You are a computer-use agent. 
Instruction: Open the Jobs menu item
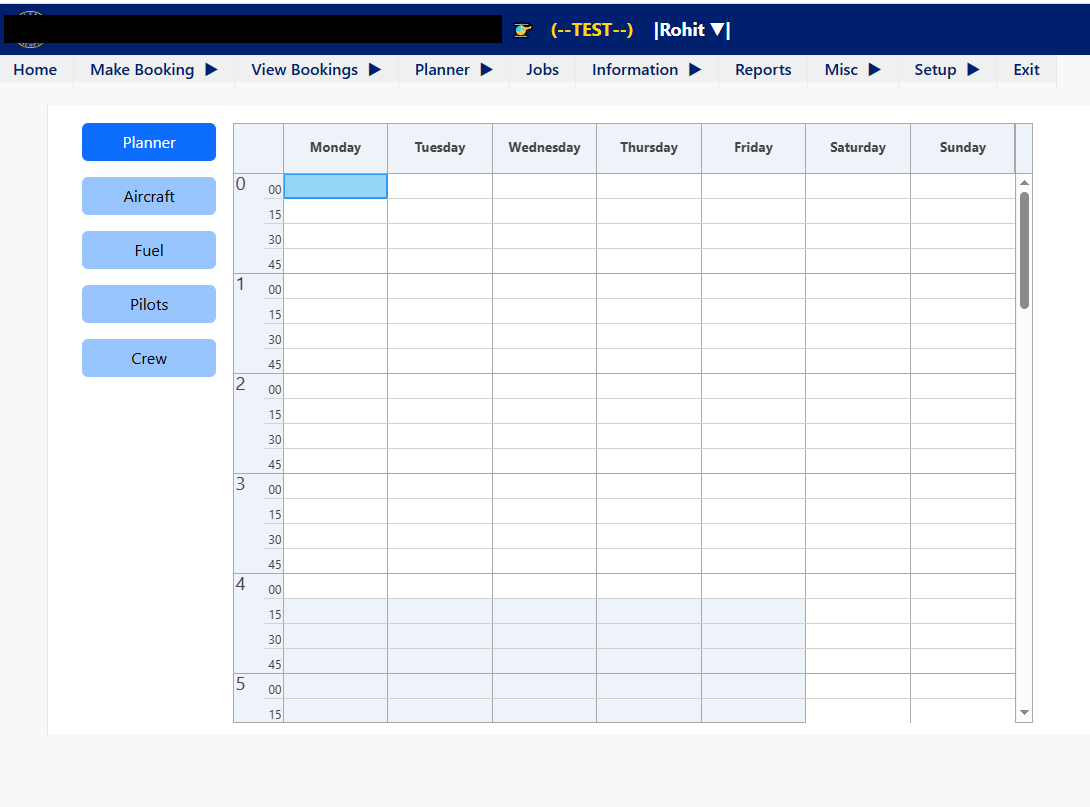[542, 70]
